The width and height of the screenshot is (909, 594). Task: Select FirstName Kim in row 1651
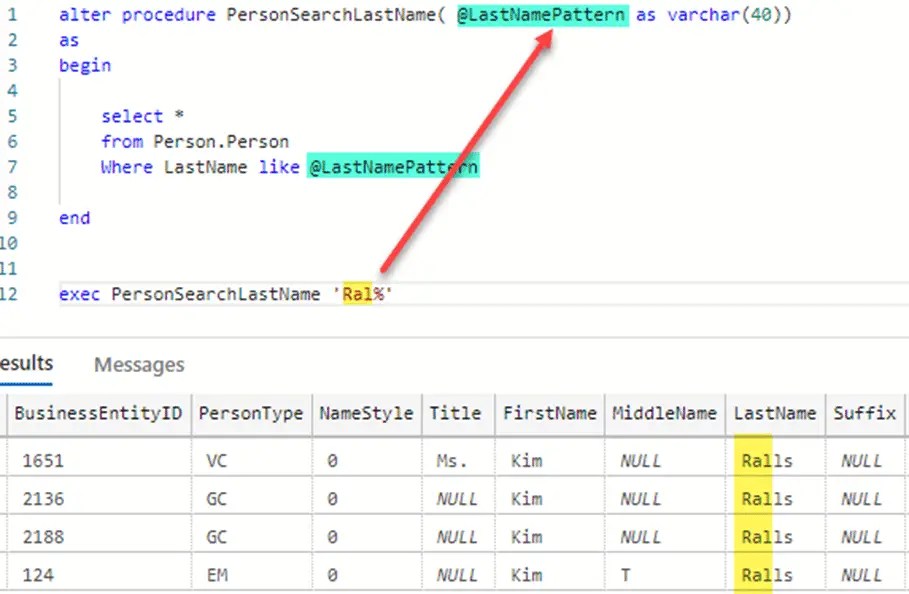coord(550,461)
